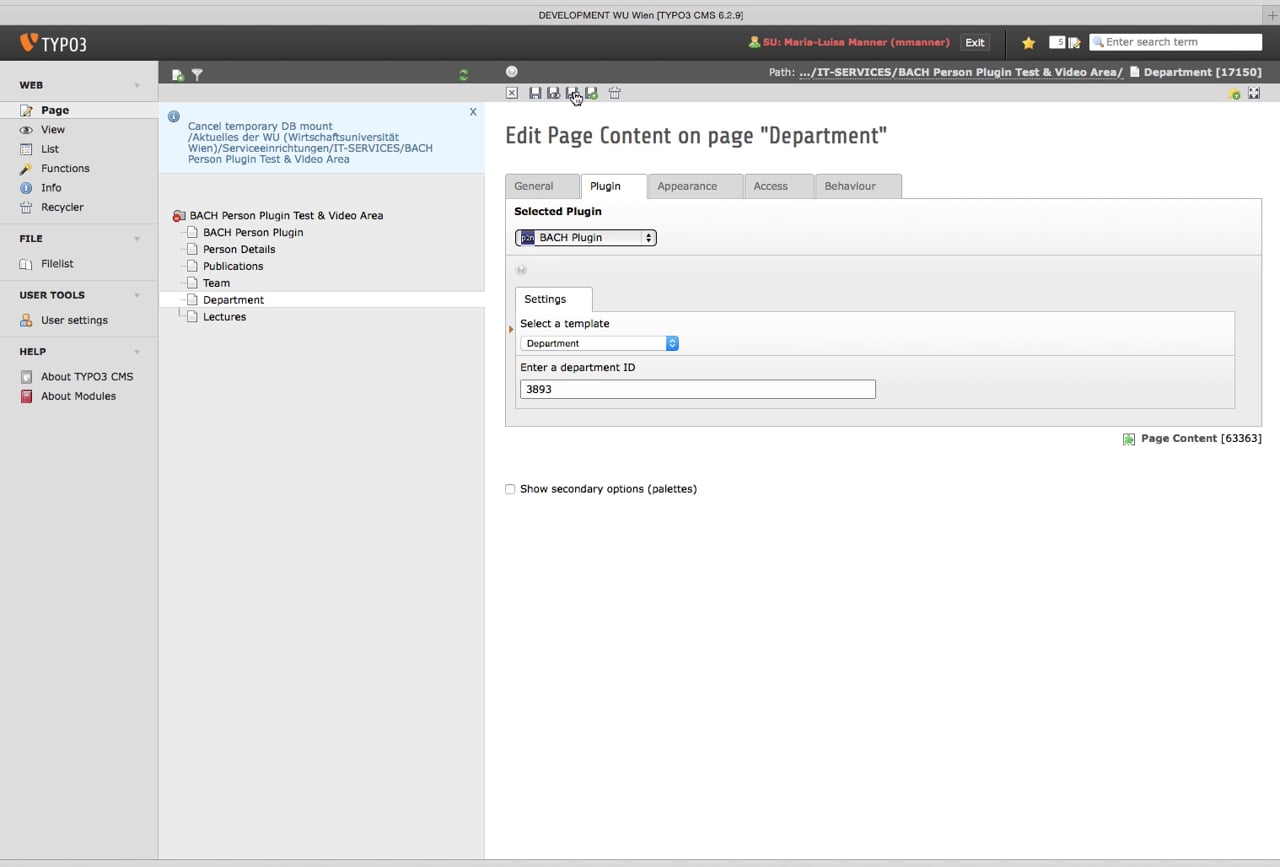Toggle Show secondary options (palettes) checkbox
Viewport: 1280px width, 867px height.
click(510, 489)
